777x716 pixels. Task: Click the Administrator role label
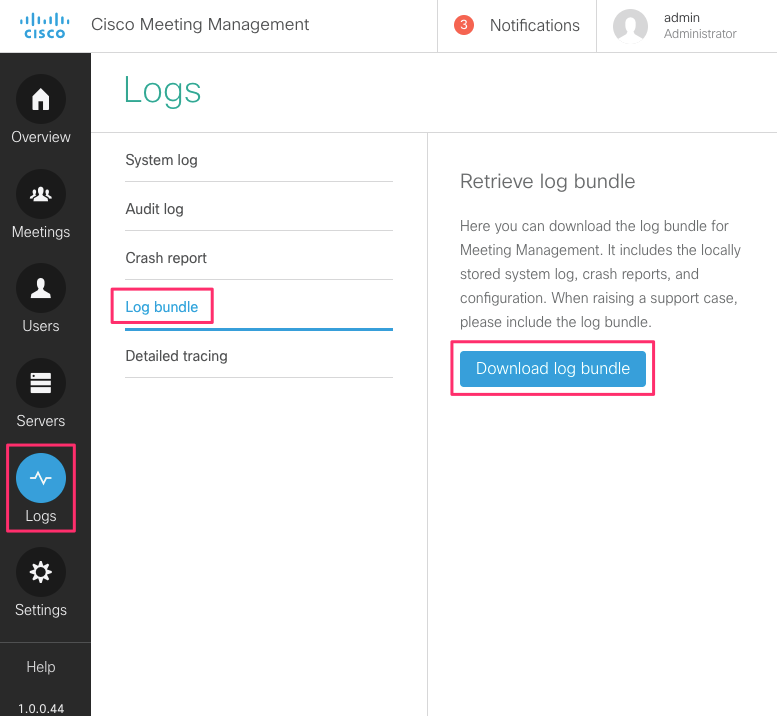(x=700, y=34)
